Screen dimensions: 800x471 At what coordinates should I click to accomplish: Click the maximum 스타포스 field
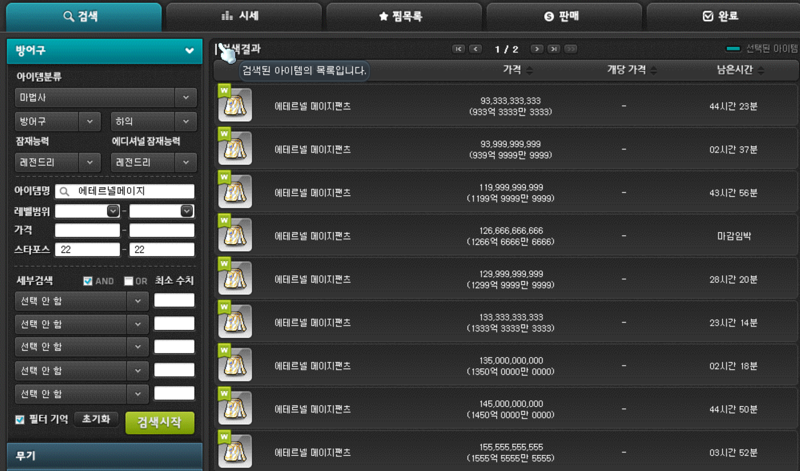[162, 250]
